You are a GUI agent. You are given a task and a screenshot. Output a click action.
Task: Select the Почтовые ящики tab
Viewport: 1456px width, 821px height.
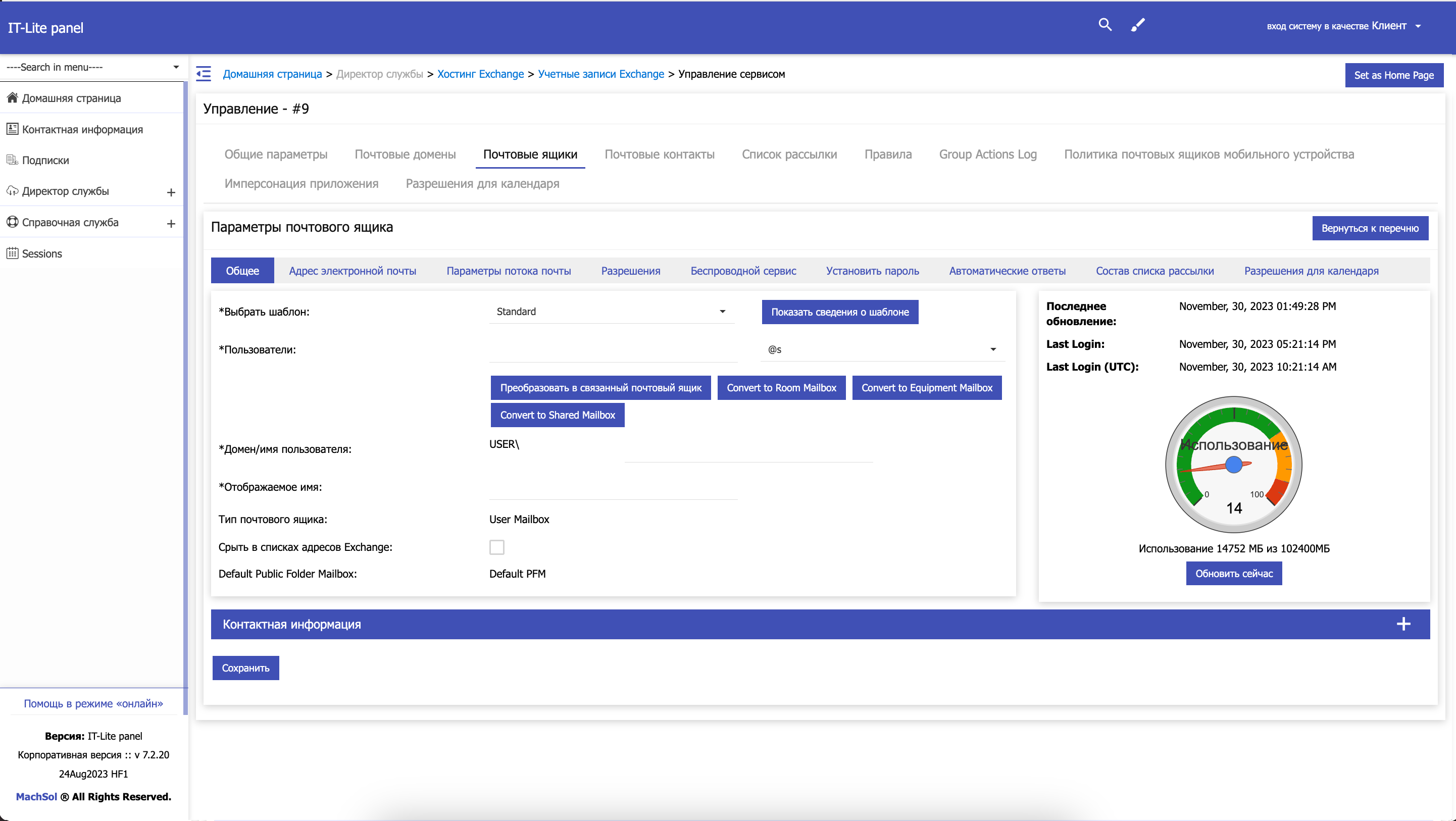(530, 155)
